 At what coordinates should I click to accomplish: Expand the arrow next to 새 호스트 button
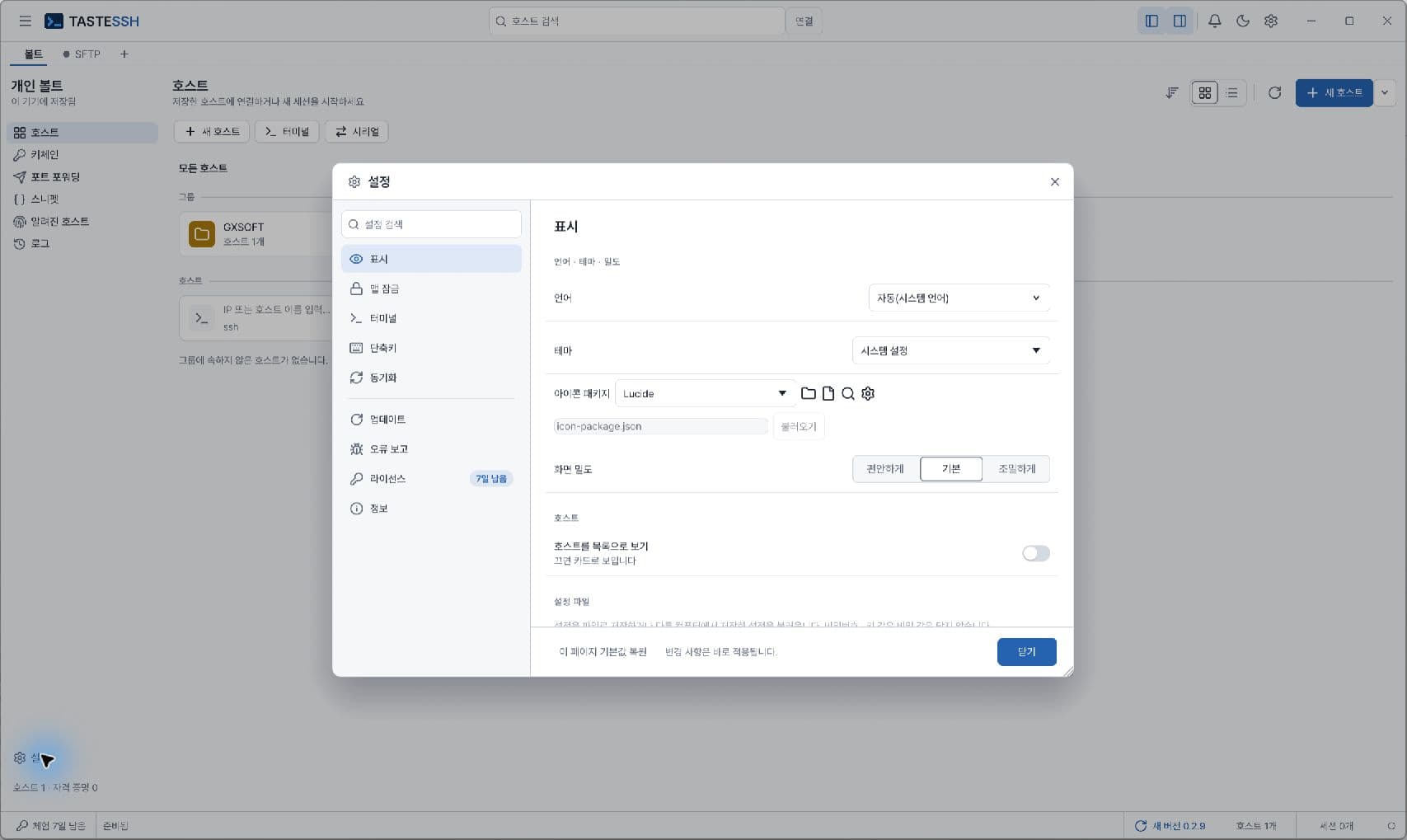point(1385,92)
